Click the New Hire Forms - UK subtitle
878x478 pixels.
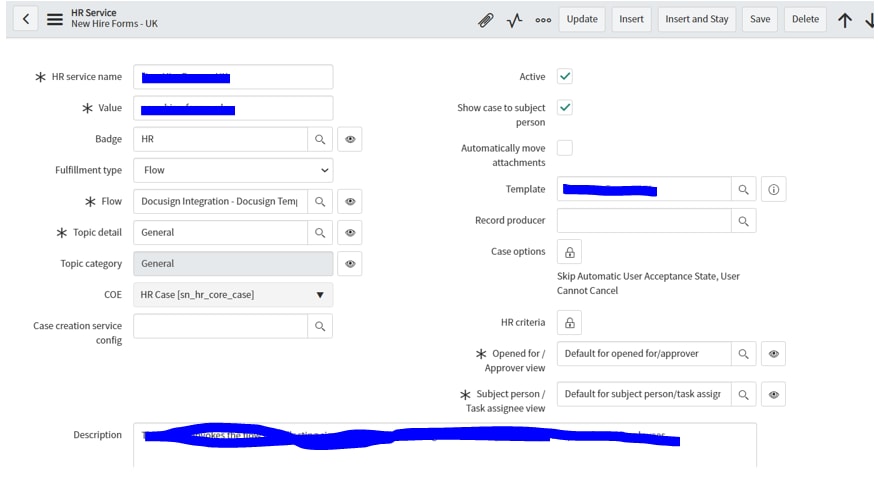pos(114,24)
